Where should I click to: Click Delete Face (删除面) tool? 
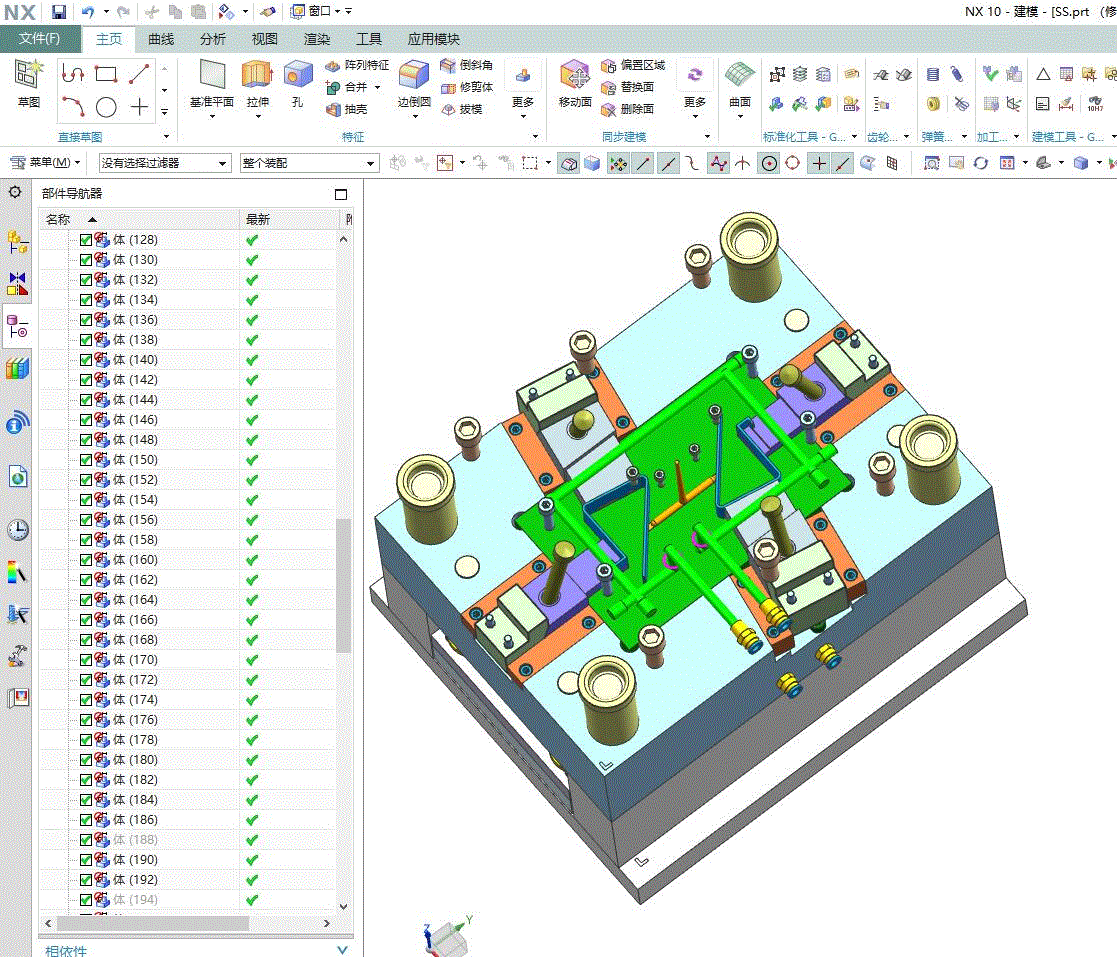(x=628, y=109)
